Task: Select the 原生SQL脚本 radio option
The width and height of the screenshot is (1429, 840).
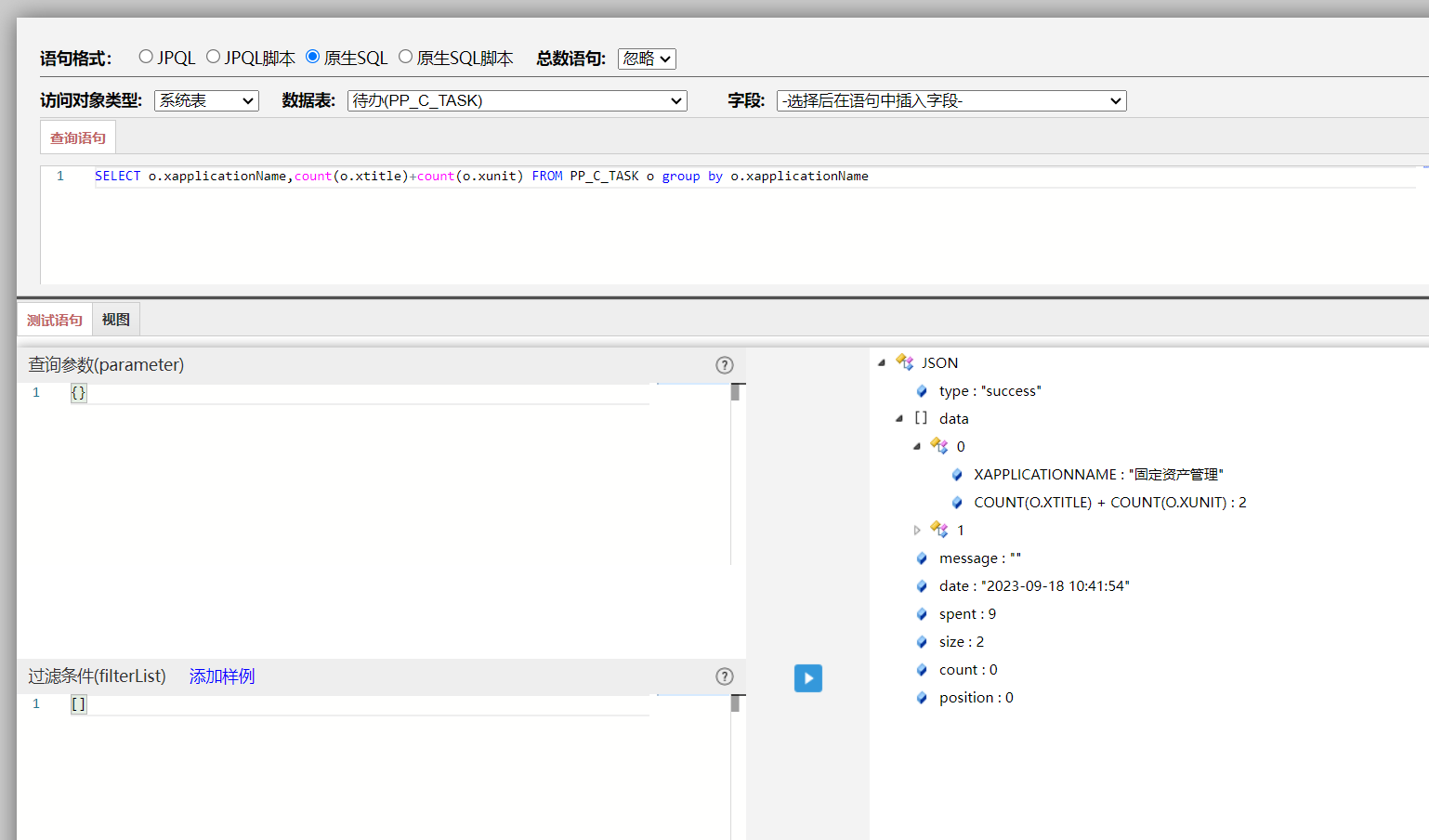Action: (405, 57)
